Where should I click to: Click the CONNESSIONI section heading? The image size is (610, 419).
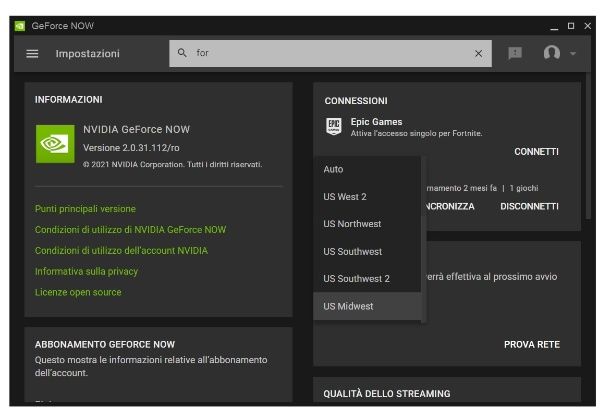(356, 101)
